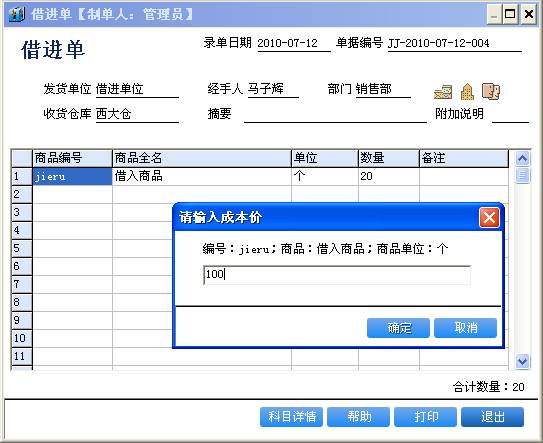Select the jieru product code cell

72,176
